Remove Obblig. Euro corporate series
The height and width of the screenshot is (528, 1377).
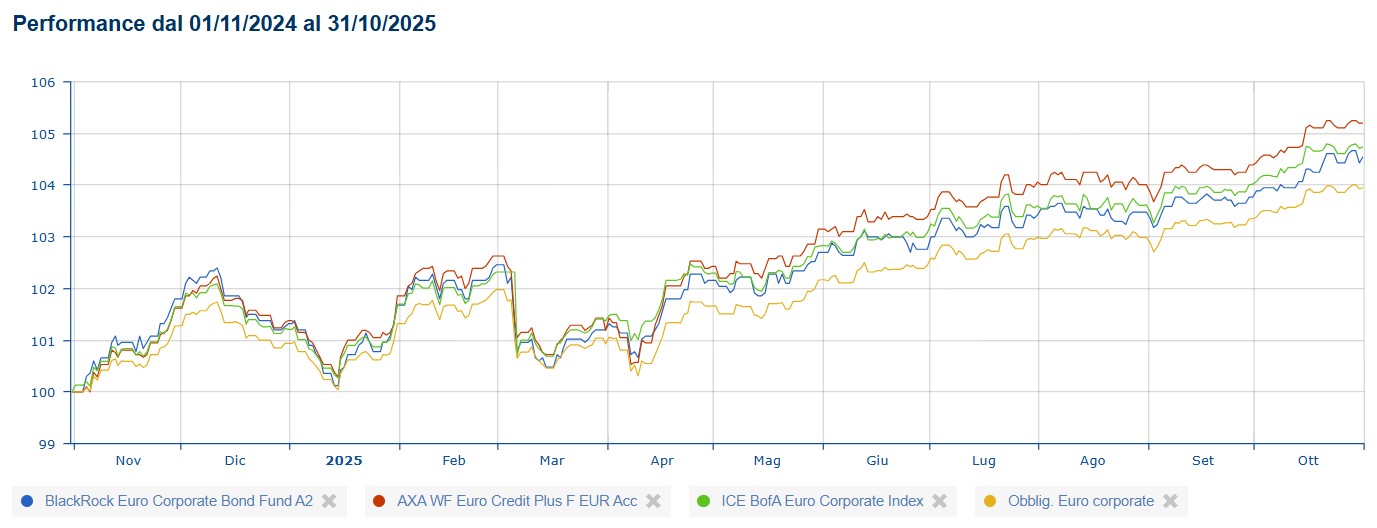(x=1170, y=501)
